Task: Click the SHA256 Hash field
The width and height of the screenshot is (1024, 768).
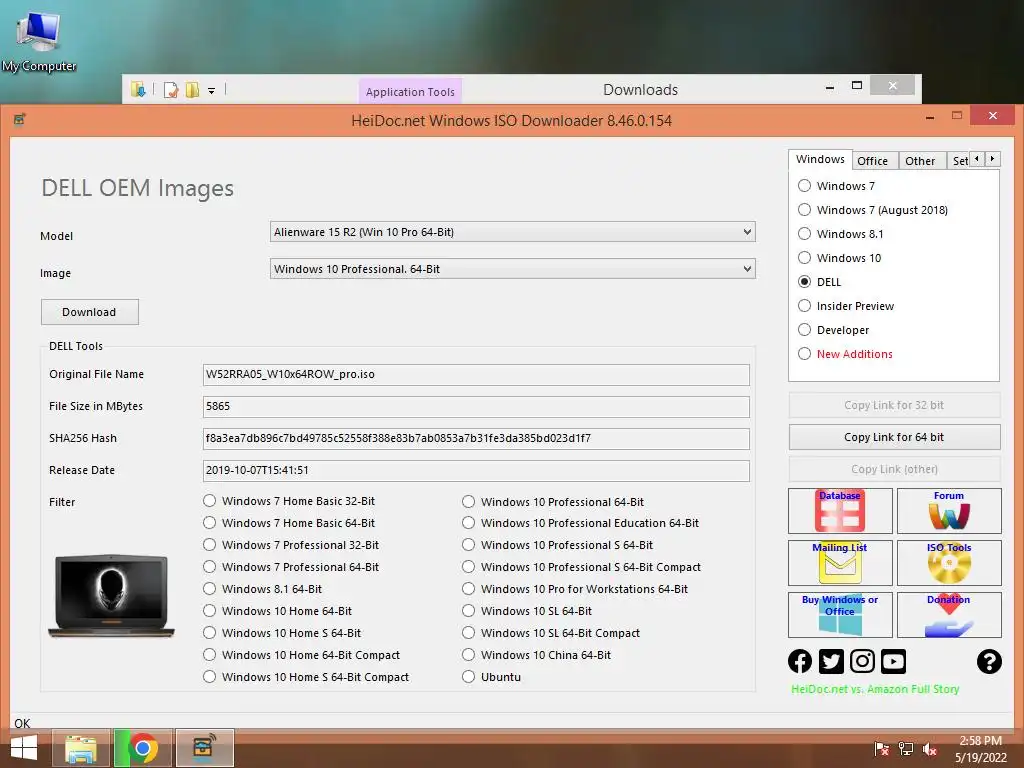Action: [476, 438]
